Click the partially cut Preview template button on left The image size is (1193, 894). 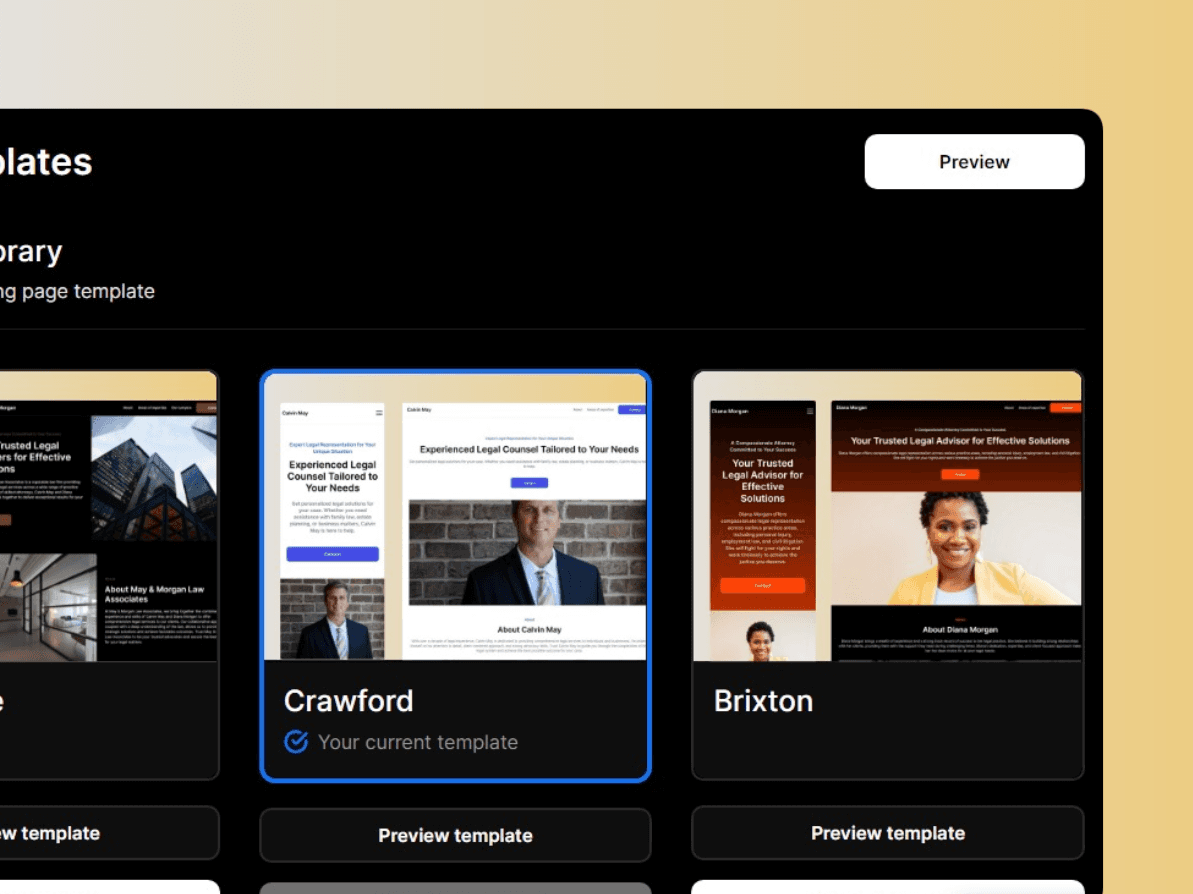pyautogui.click(x=110, y=833)
